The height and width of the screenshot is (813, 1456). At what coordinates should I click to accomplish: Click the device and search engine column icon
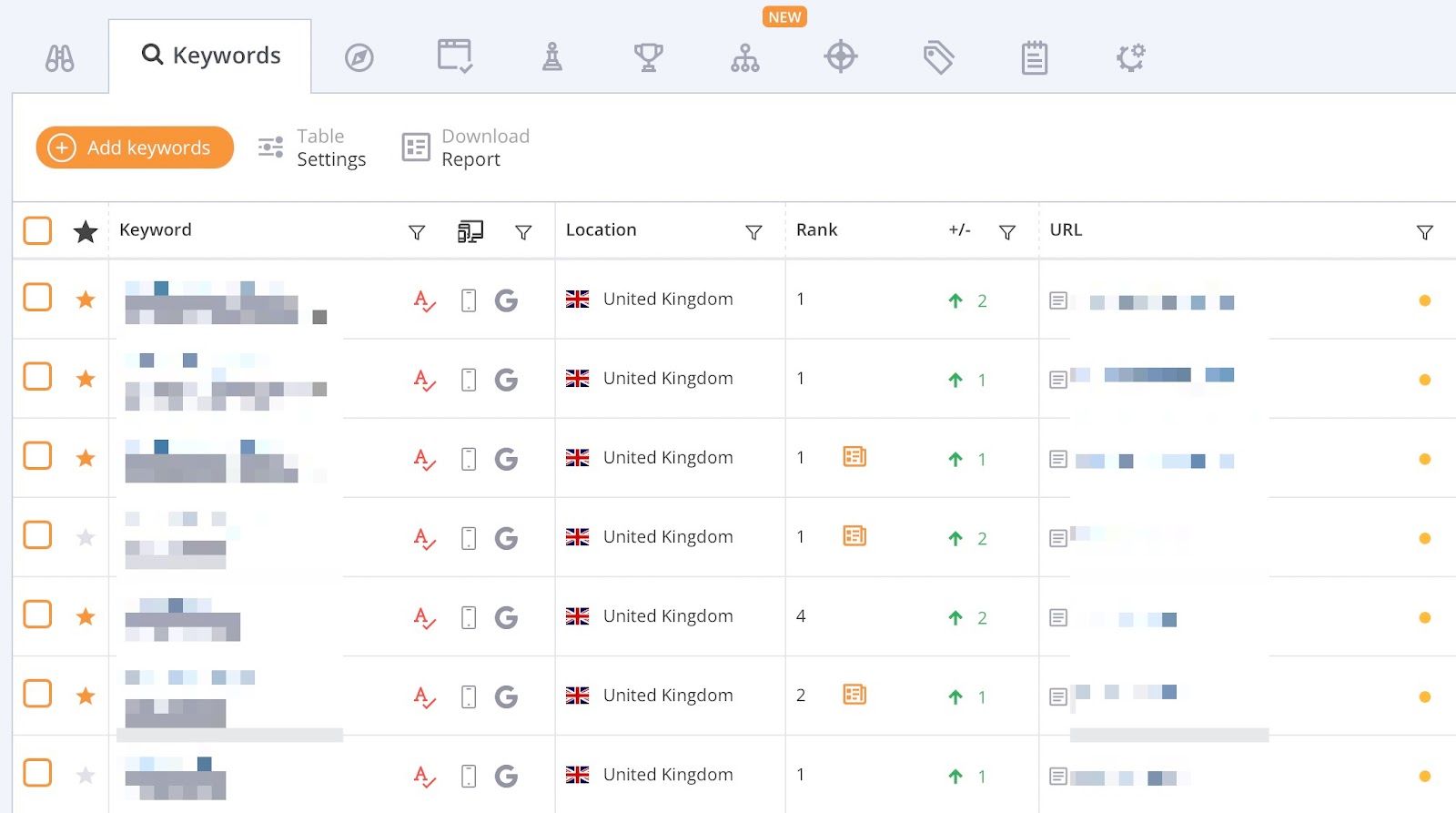tap(470, 231)
